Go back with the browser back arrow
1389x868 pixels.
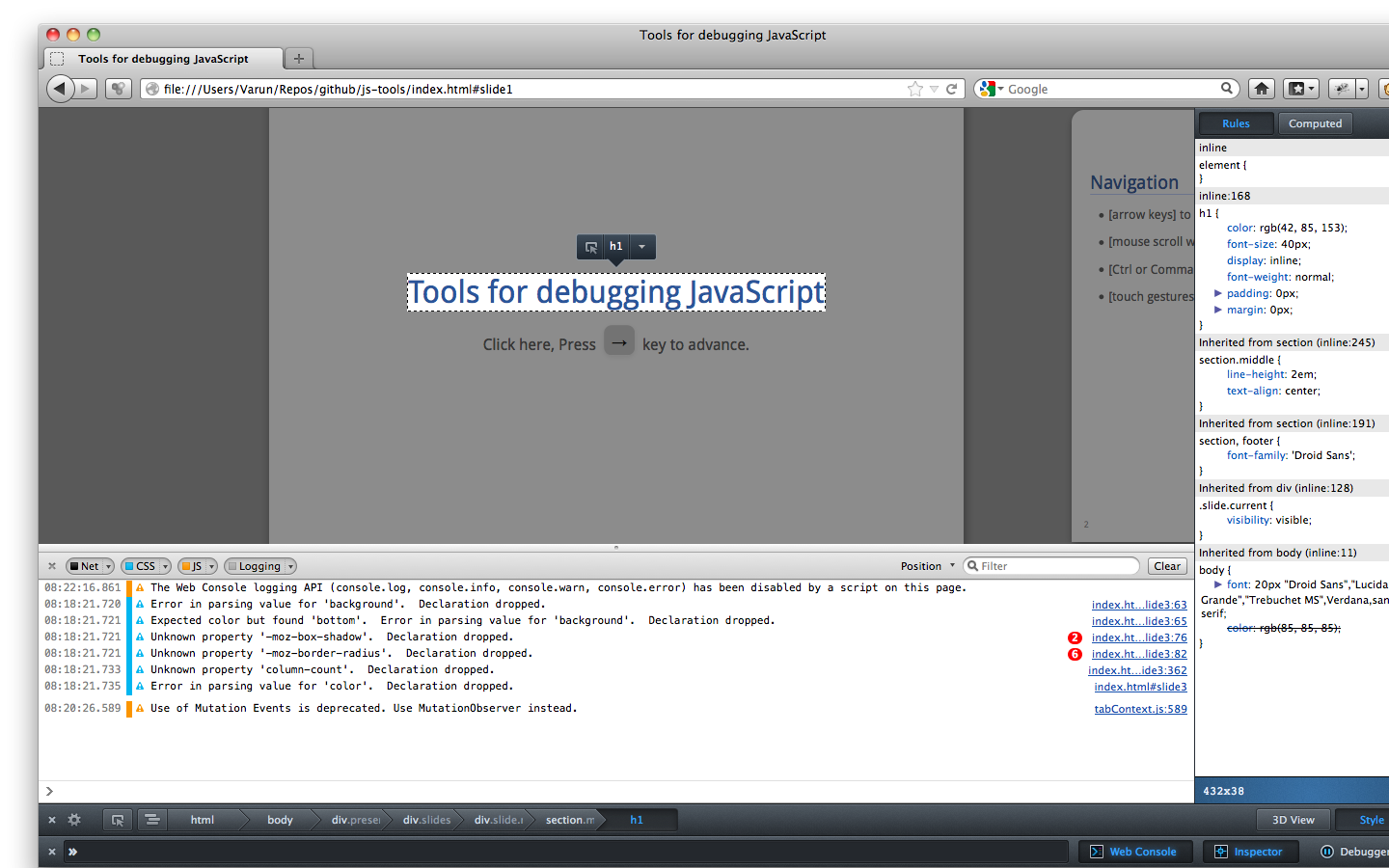coord(60,89)
